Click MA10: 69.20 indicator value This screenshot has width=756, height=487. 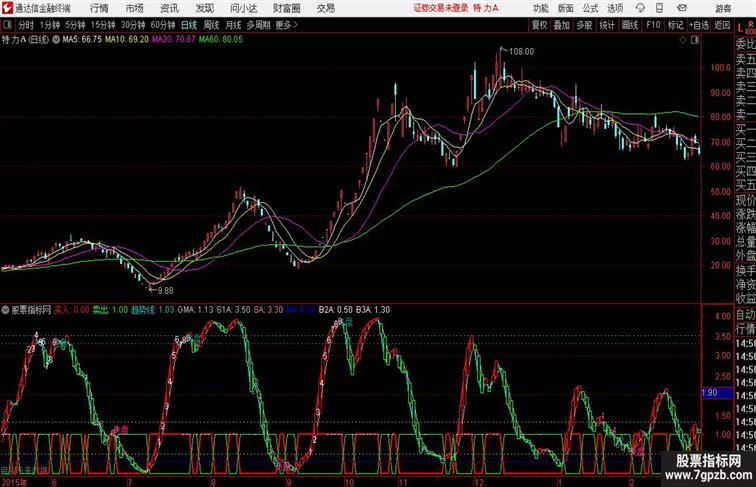pyautogui.click(x=127, y=40)
